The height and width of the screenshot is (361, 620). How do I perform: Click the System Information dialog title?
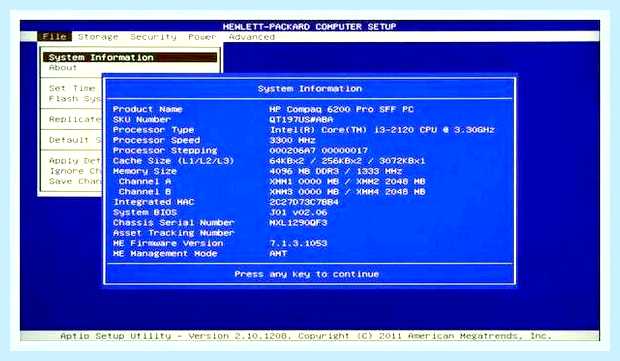(310, 89)
